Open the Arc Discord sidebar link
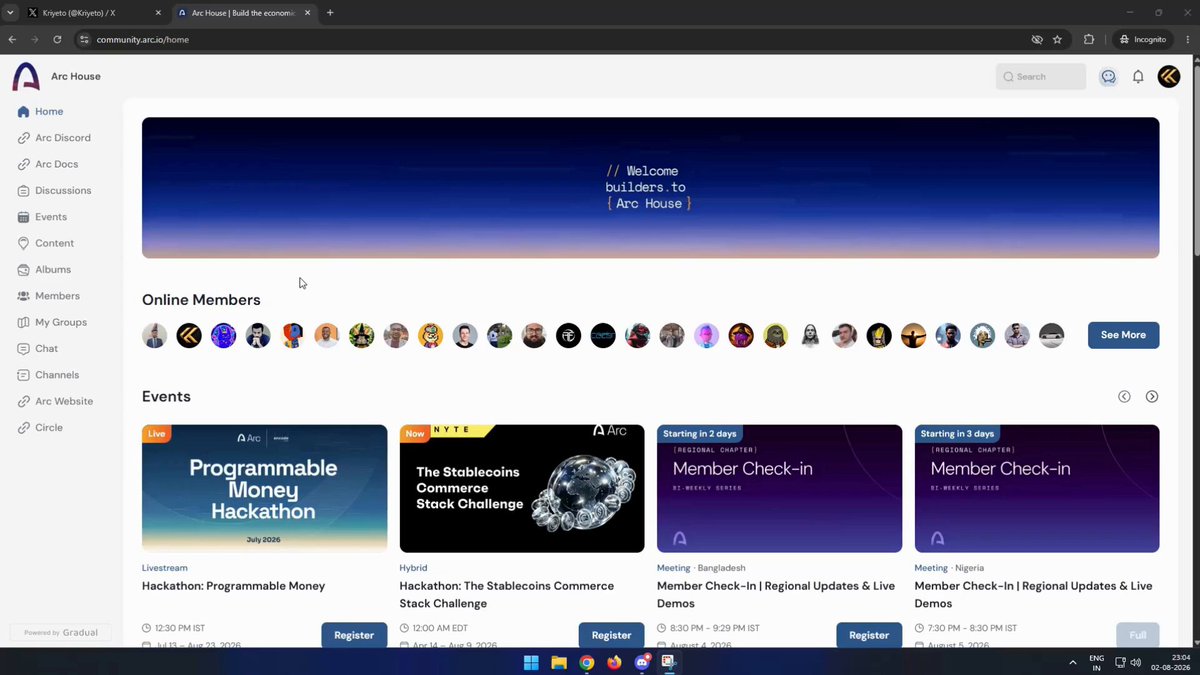The width and height of the screenshot is (1200, 675). click(54, 138)
